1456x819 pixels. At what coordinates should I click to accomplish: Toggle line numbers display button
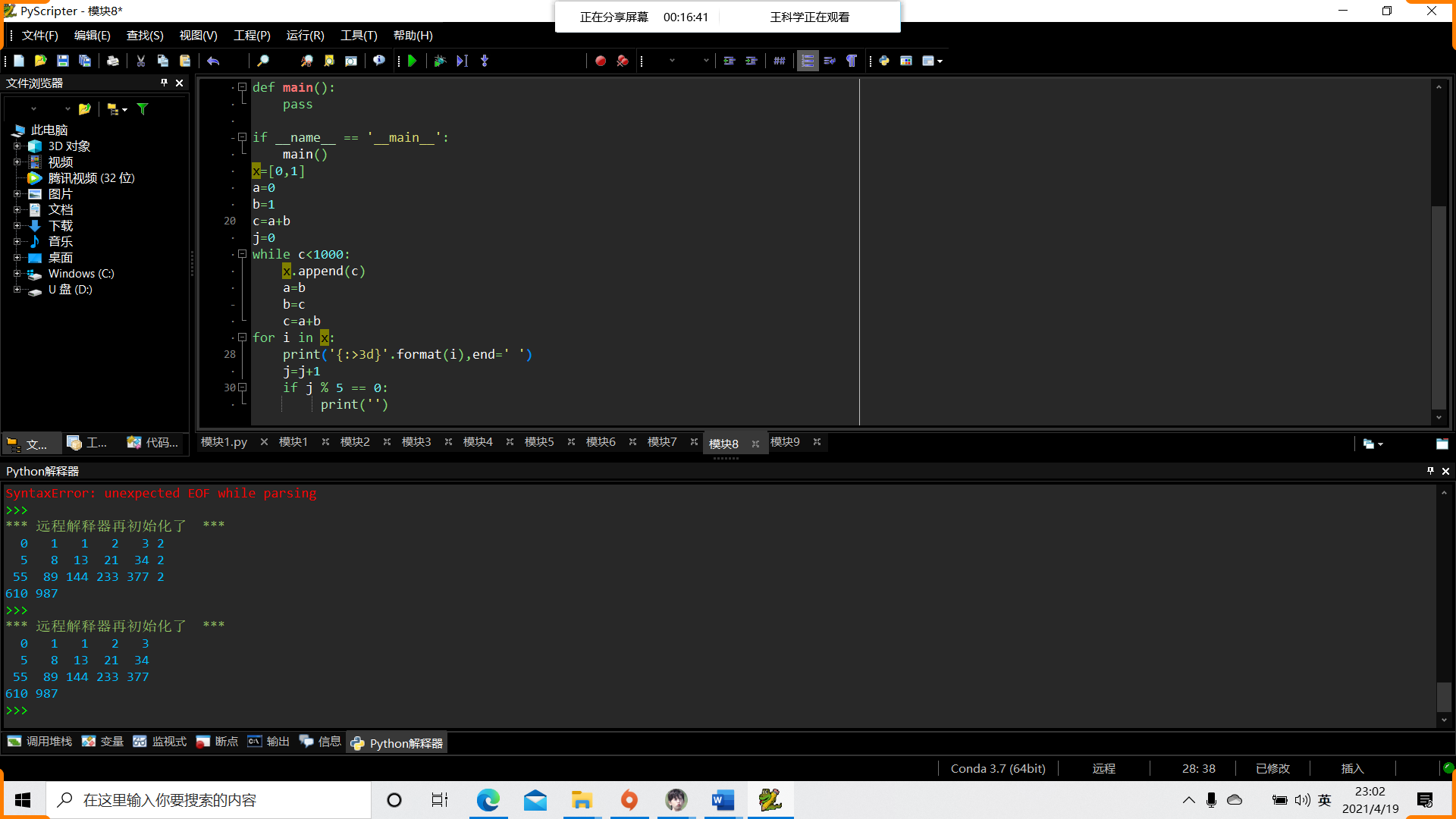[x=808, y=61]
